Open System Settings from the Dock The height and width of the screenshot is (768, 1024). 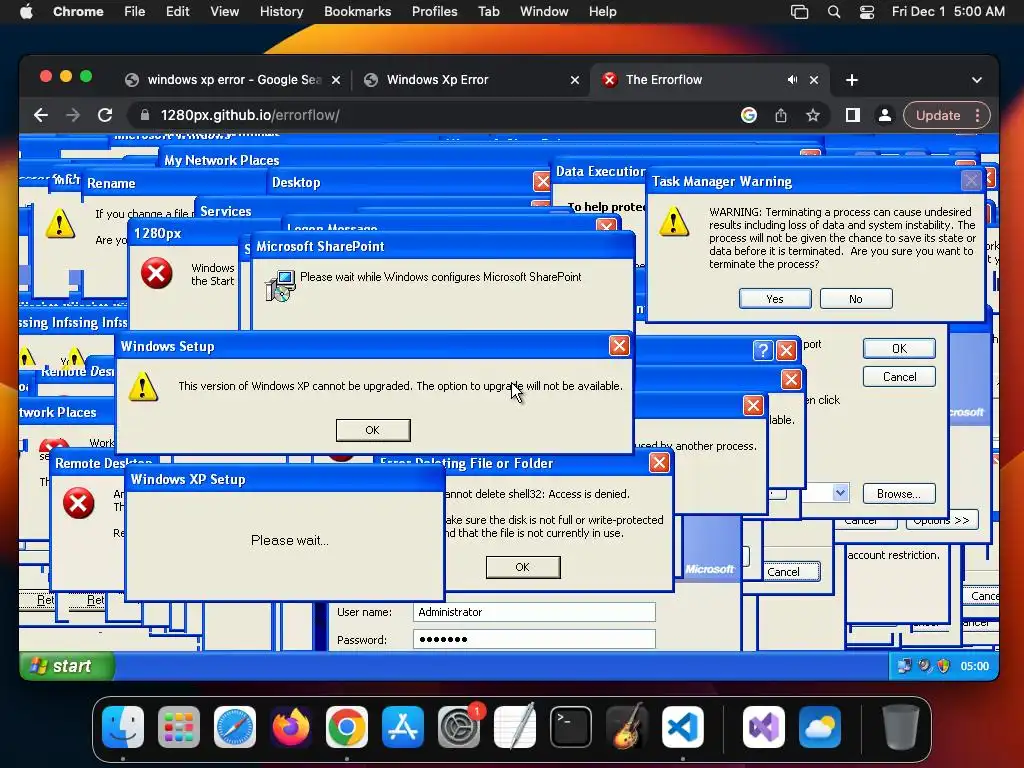click(459, 727)
